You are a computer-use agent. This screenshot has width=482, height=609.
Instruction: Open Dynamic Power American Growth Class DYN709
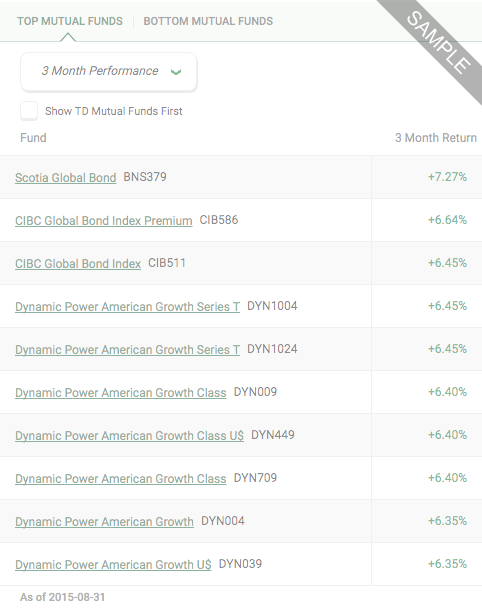click(x=121, y=479)
